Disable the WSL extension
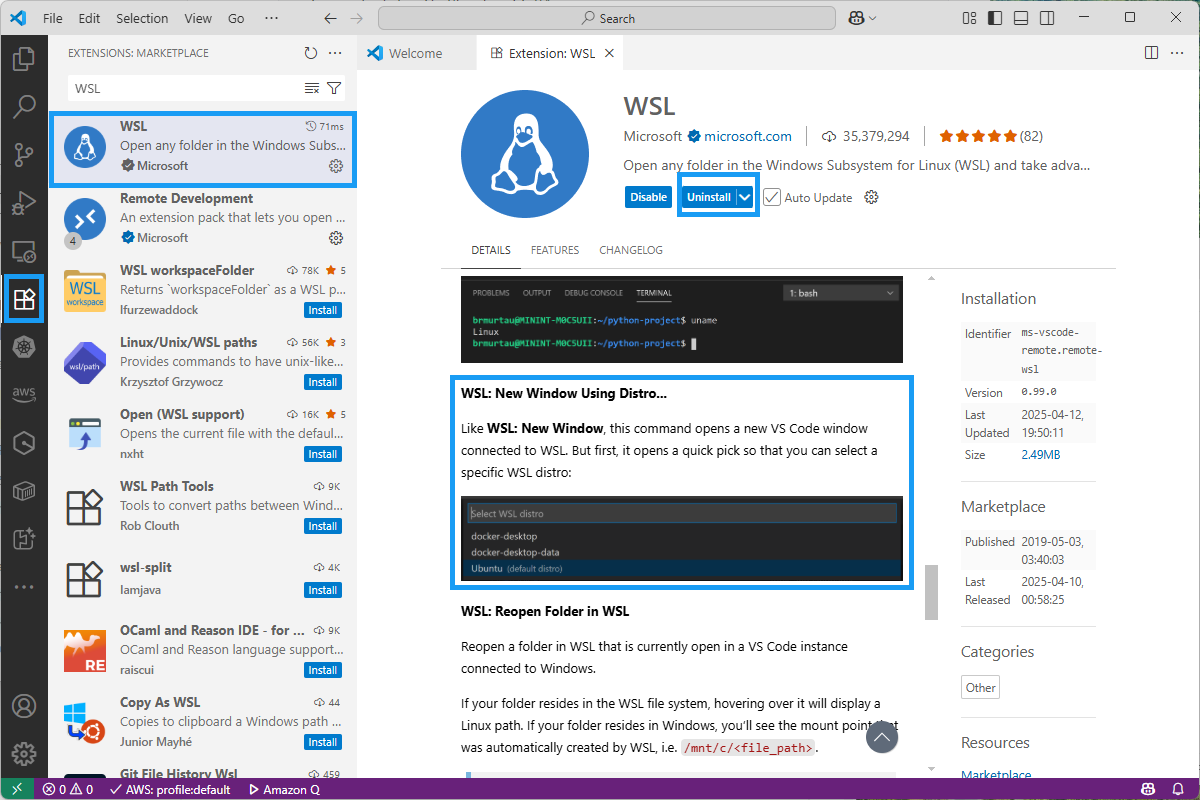 [648, 197]
